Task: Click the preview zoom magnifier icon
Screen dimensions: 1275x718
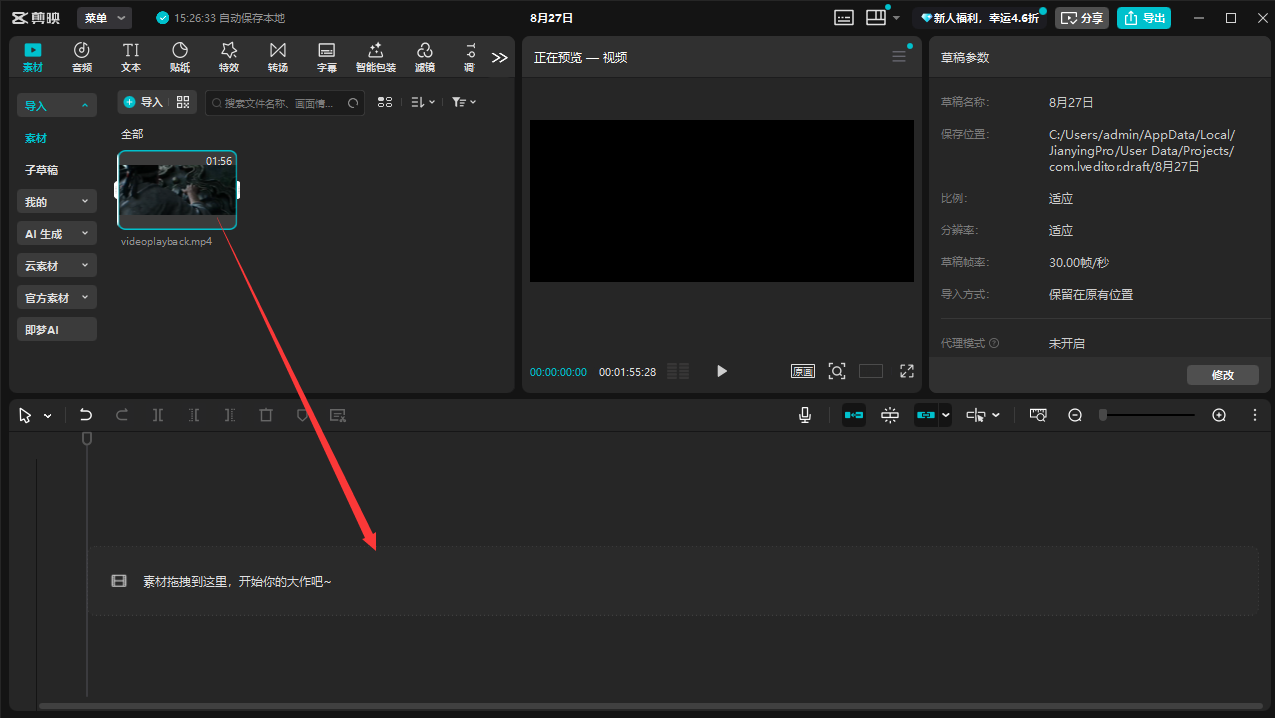Action: point(837,371)
